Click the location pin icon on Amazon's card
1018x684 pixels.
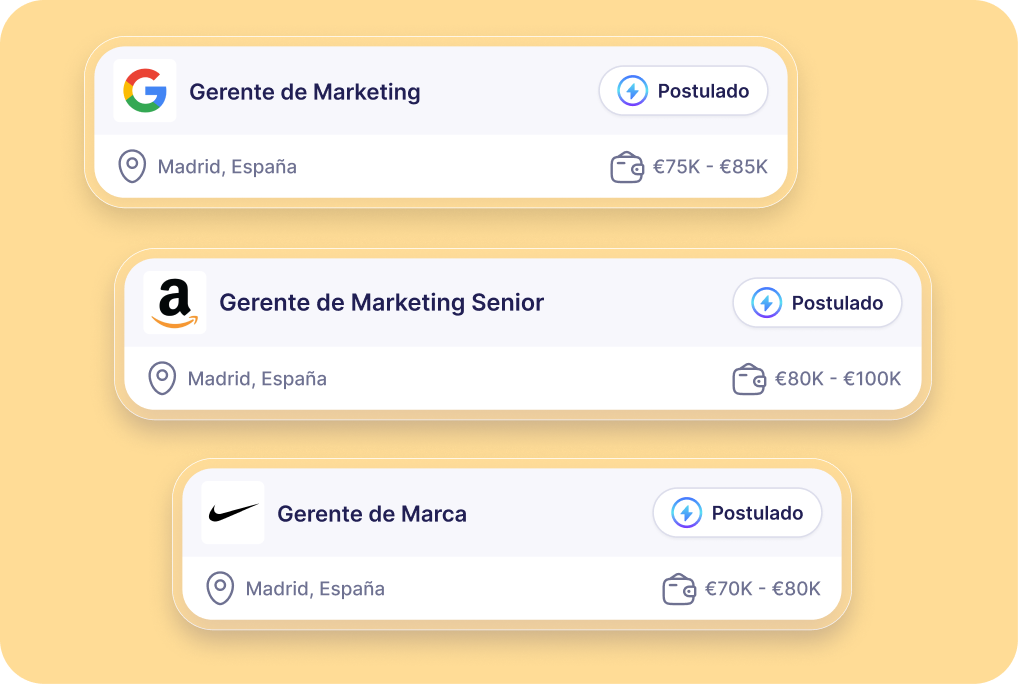tap(162, 379)
